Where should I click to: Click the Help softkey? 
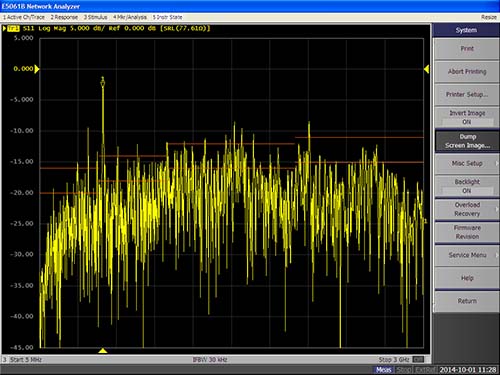tap(467, 278)
